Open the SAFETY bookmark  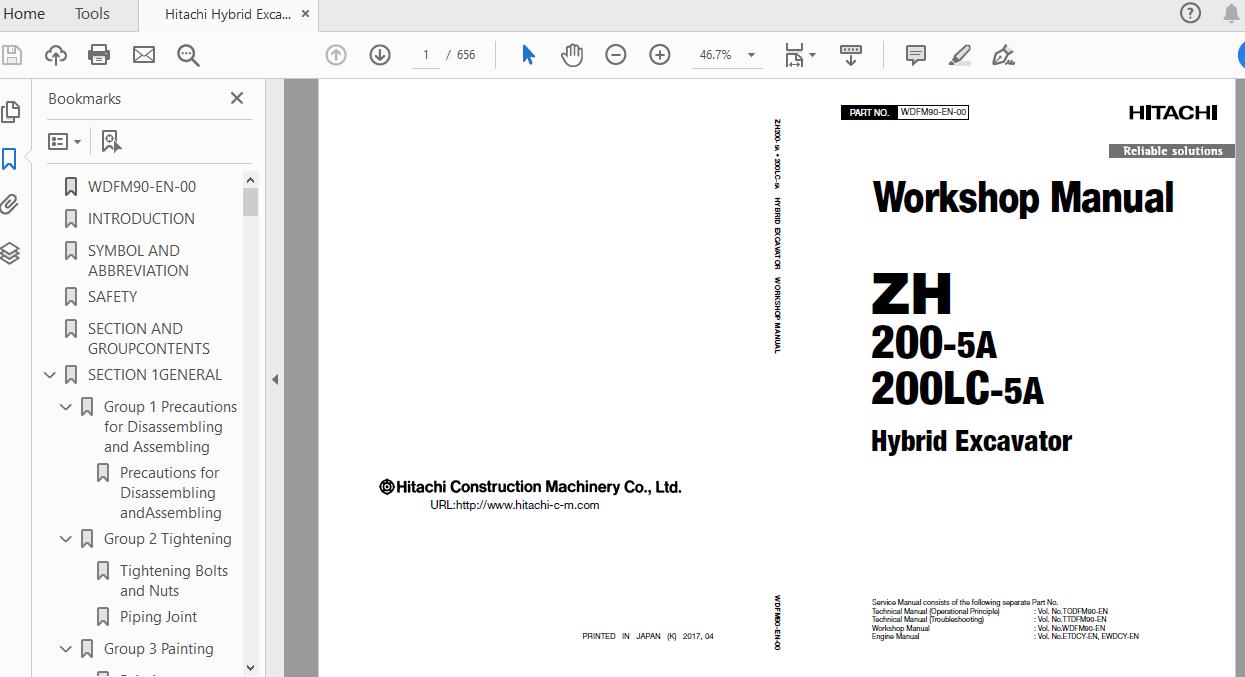point(112,297)
